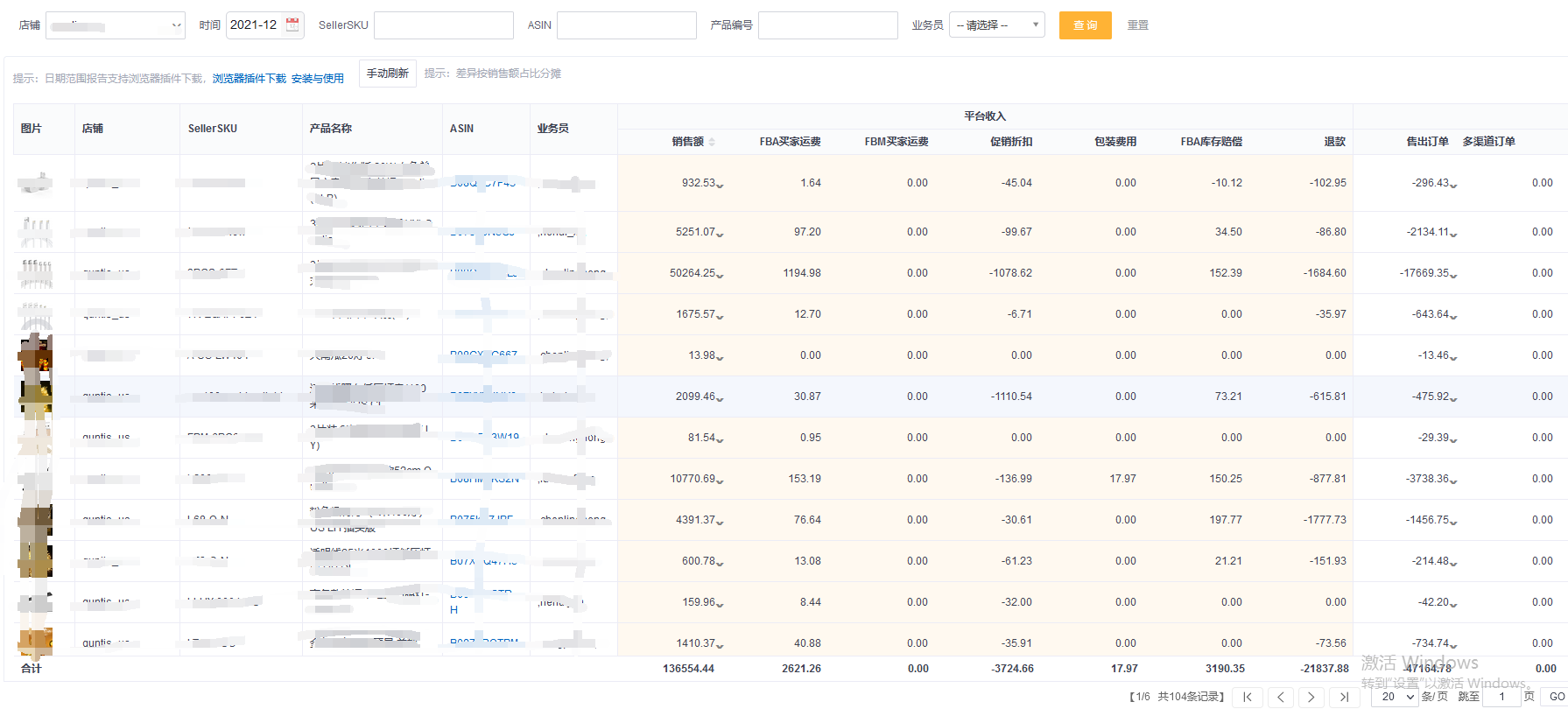The image size is (1568, 709).
Task: Open product thumbnail in the 932.53 row
Action: pyautogui.click(x=36, y=183)
